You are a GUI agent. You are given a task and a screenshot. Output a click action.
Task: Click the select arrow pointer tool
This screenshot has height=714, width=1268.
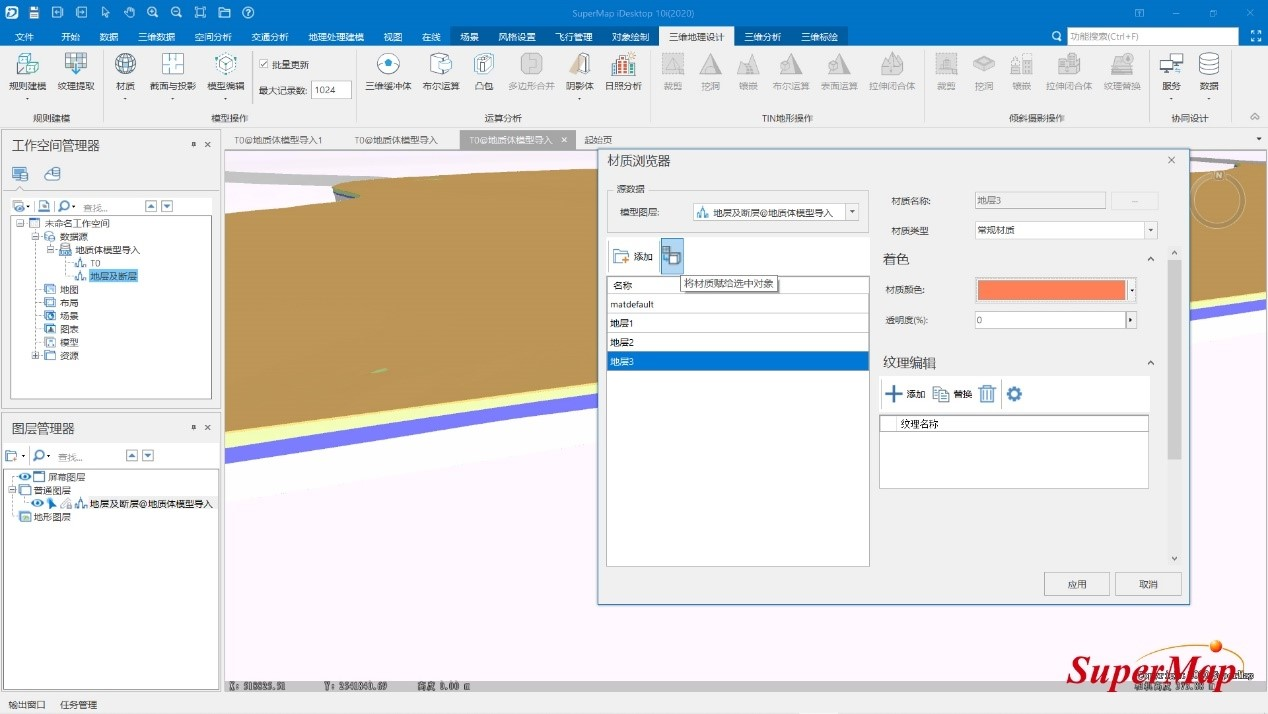pyautogui.click(x=106, y=12)
